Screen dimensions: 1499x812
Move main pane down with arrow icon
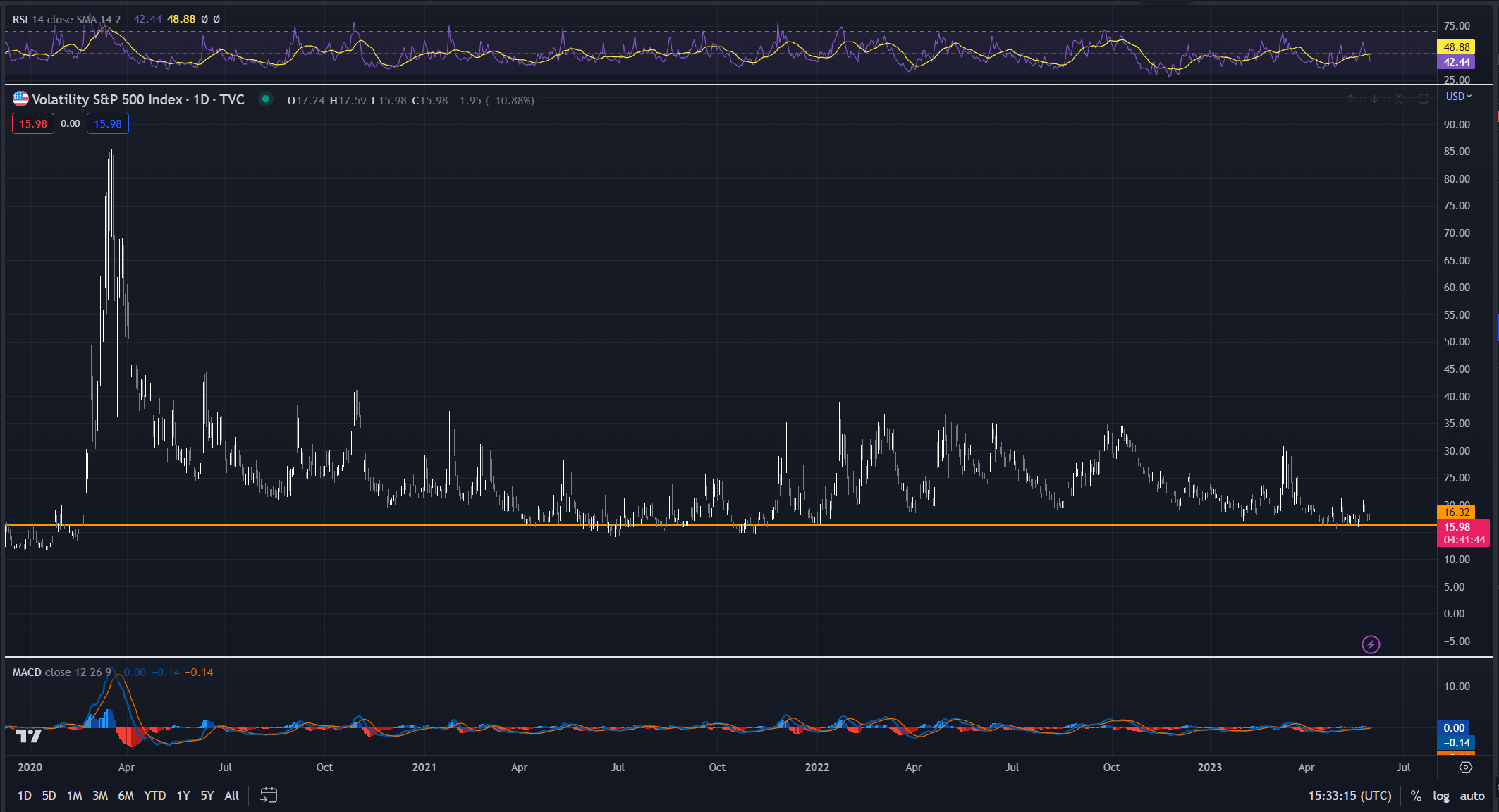(x=1374, y=99)
